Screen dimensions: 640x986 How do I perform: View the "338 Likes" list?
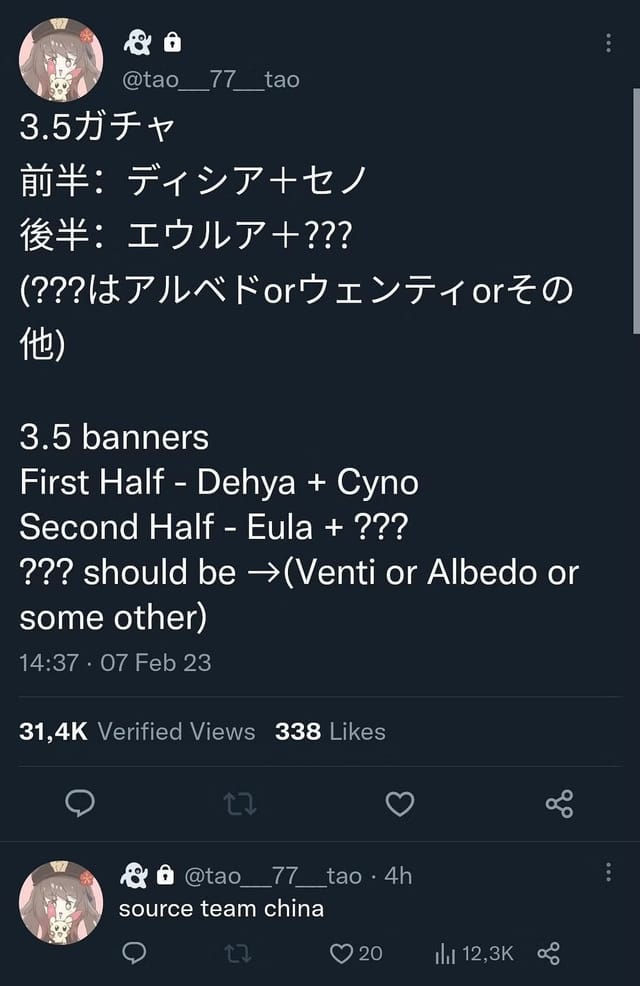(330, 731)
